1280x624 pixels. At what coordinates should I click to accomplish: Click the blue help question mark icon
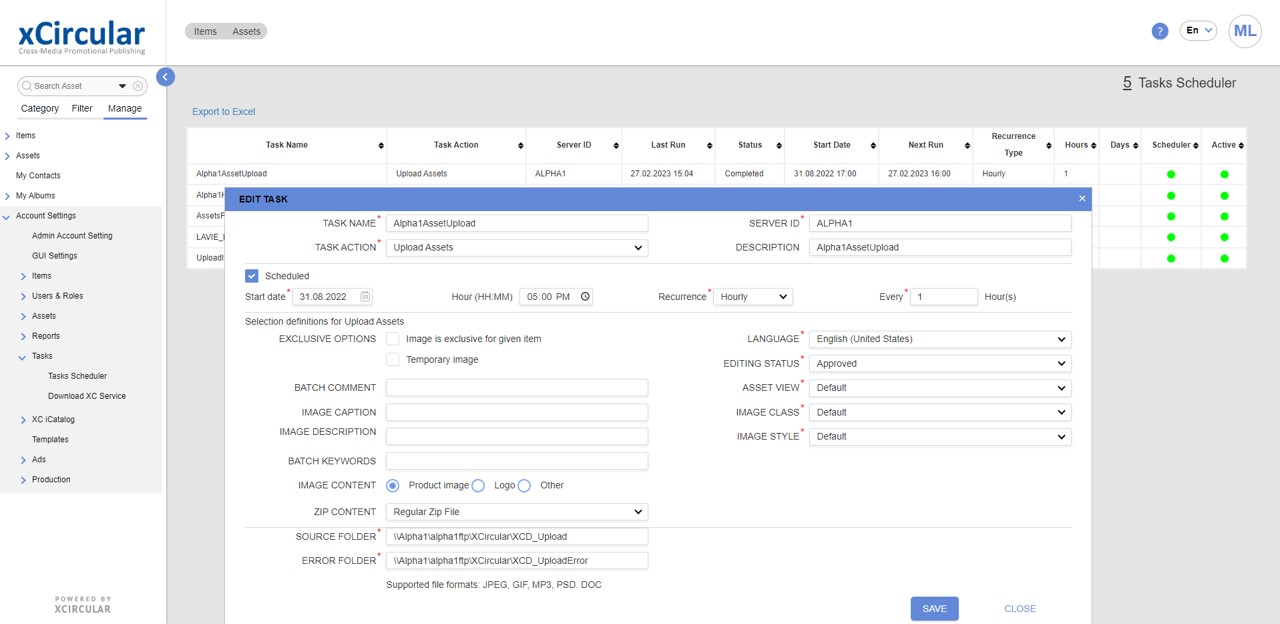coord(1160,31)
